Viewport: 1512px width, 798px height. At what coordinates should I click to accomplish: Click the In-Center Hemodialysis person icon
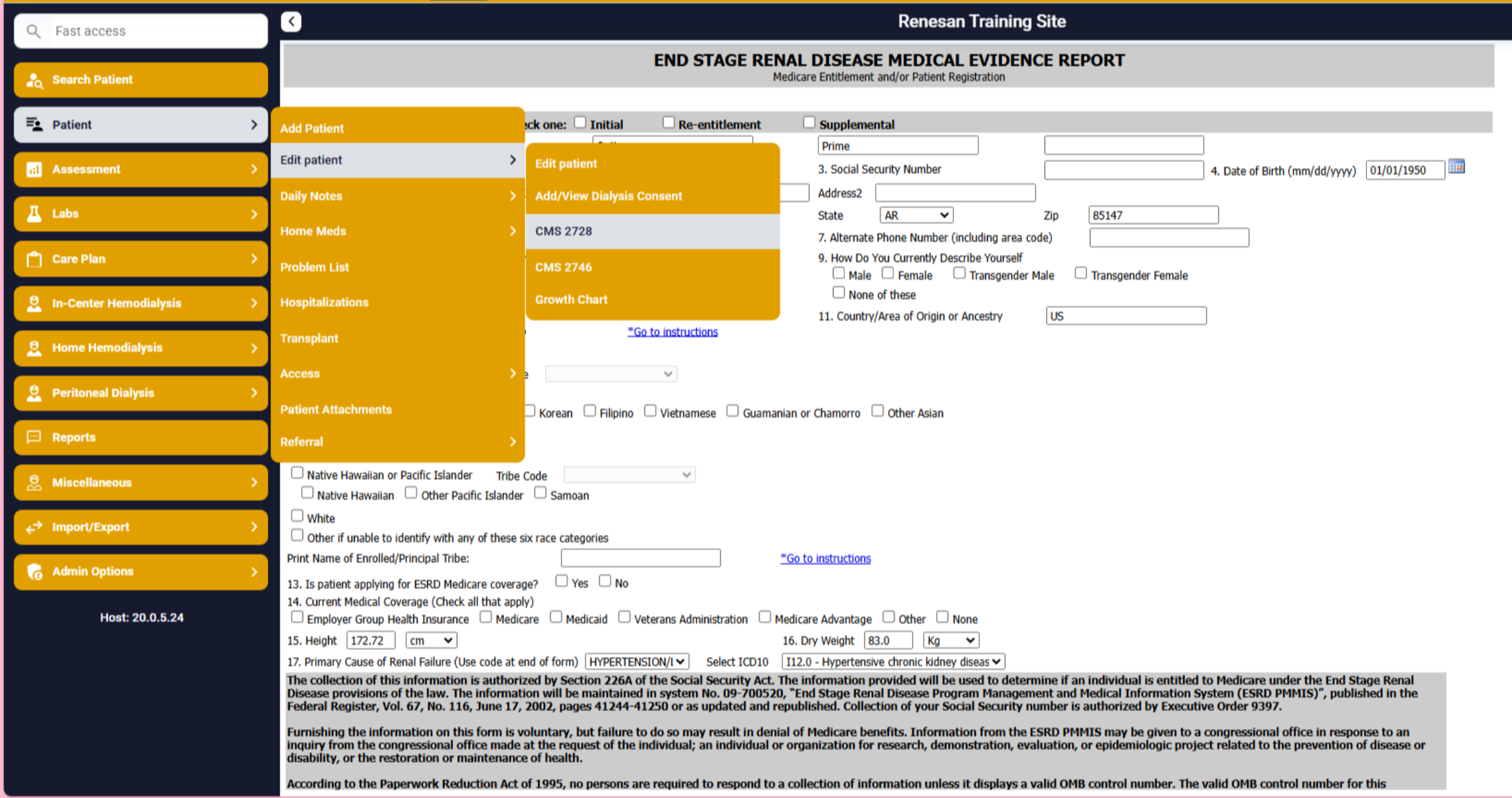34,303
